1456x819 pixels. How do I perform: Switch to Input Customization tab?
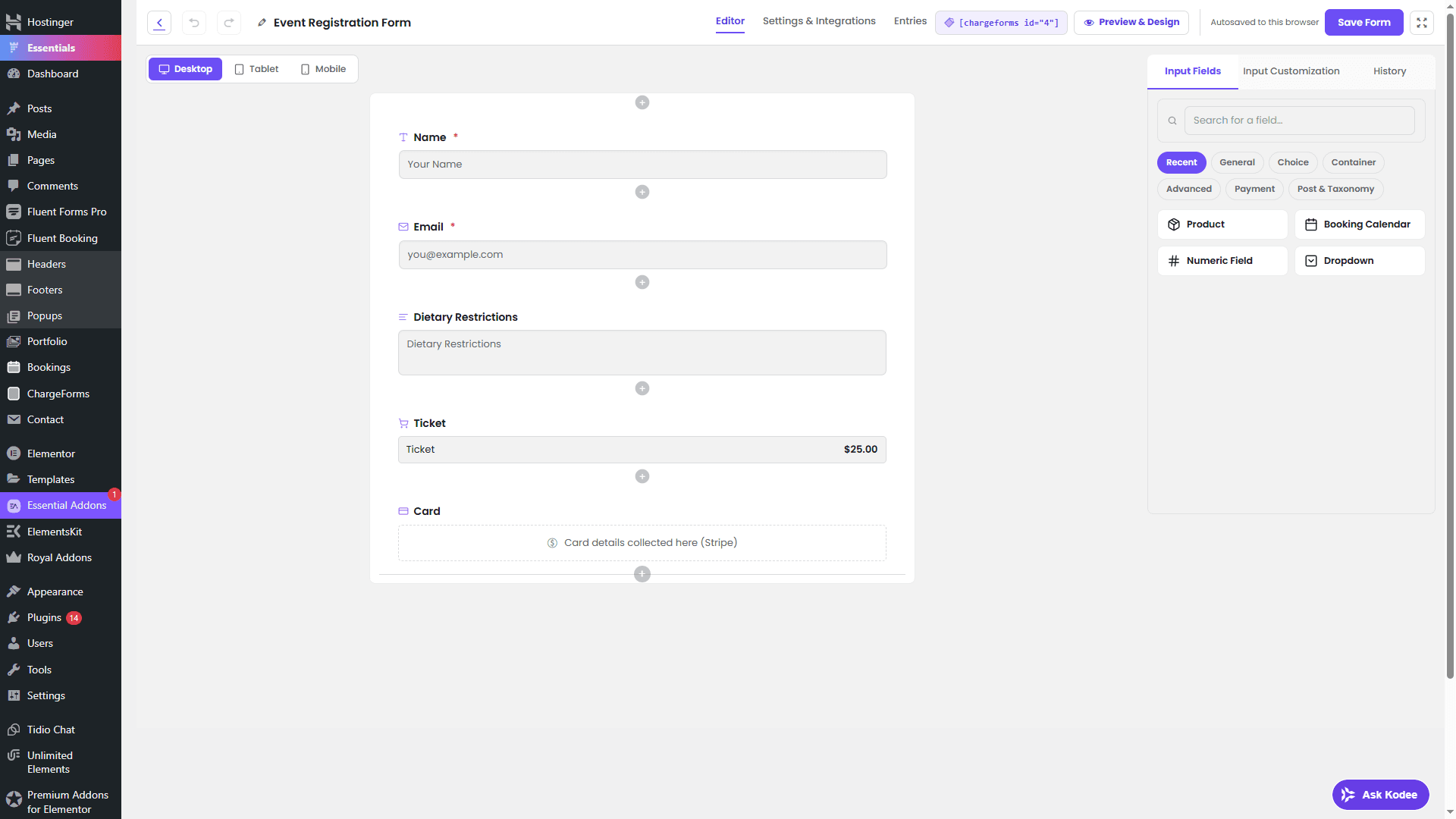[1291, 71]
